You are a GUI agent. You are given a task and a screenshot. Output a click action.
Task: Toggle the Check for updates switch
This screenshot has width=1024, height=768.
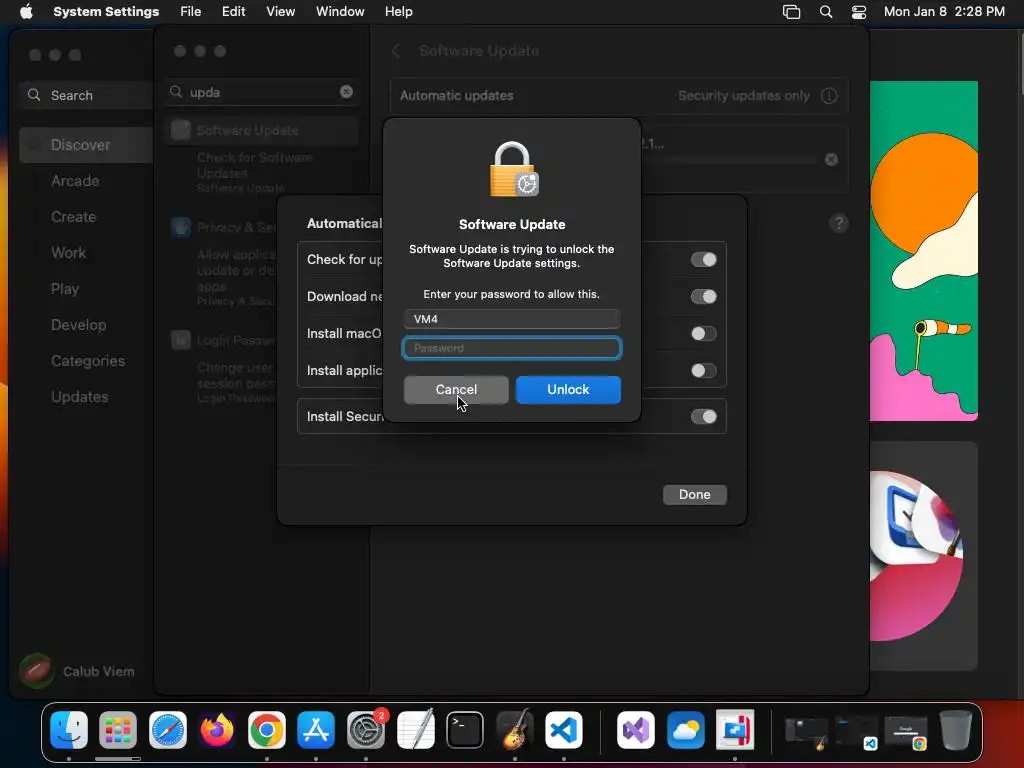(703, 260)
